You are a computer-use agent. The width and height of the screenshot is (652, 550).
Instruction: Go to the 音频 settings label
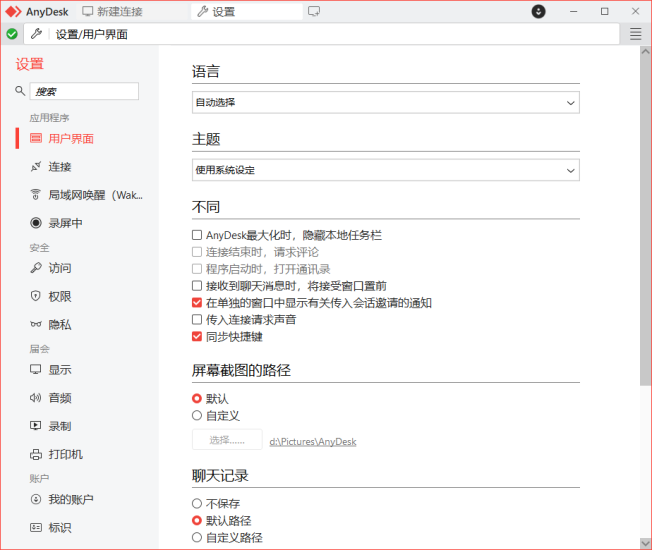click(x=59, y=398)
